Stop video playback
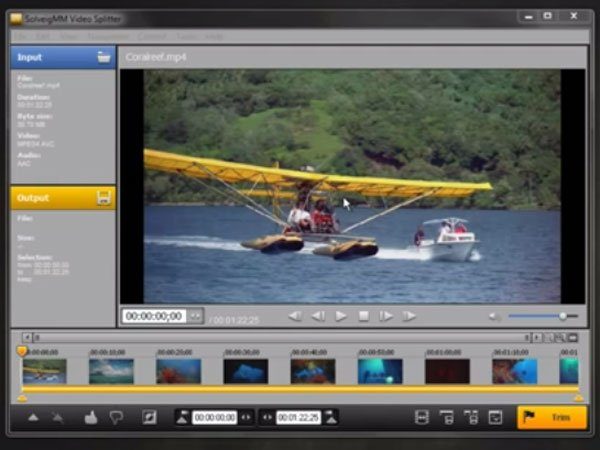600x450 pixels. [x=364, y=316]
